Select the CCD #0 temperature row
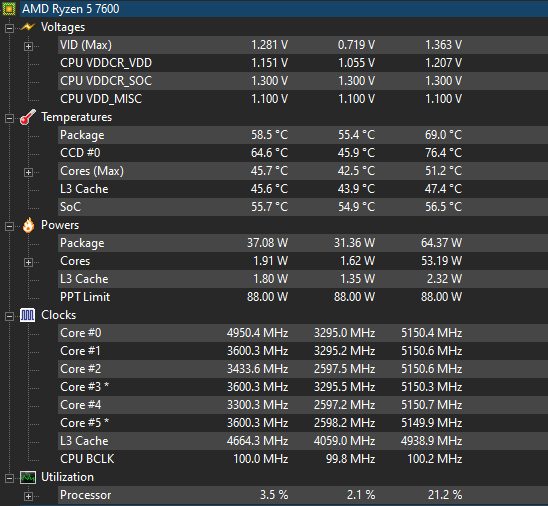 click(x=303, y=153)
